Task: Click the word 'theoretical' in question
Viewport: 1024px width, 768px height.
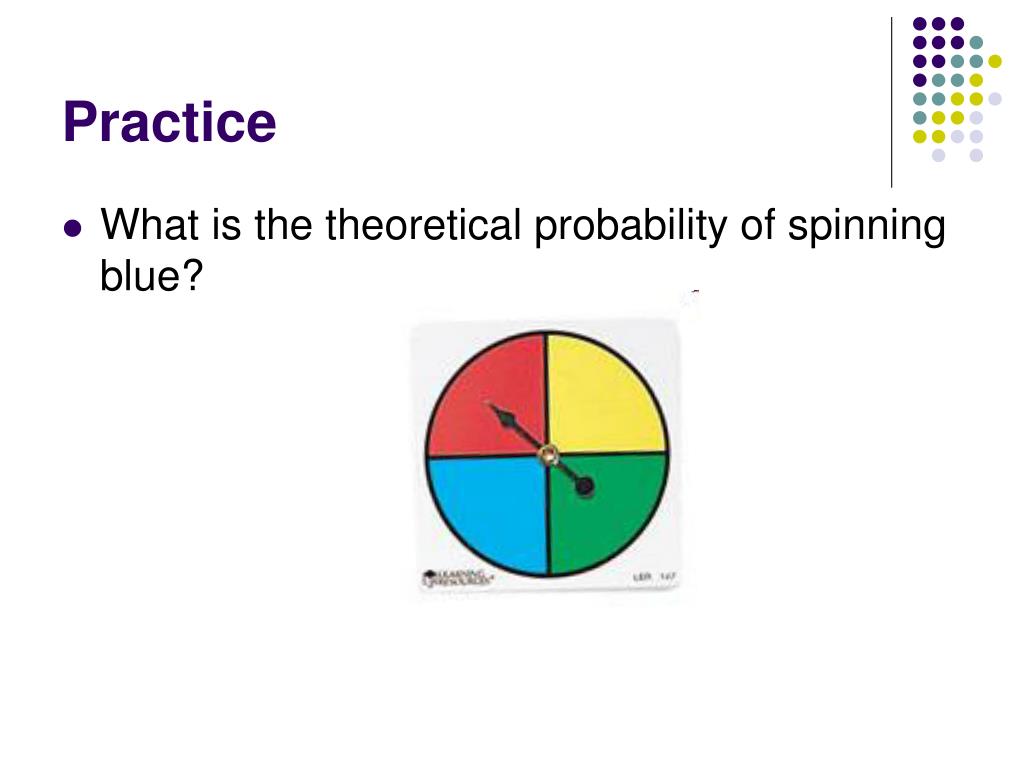Action: point(423,225)
